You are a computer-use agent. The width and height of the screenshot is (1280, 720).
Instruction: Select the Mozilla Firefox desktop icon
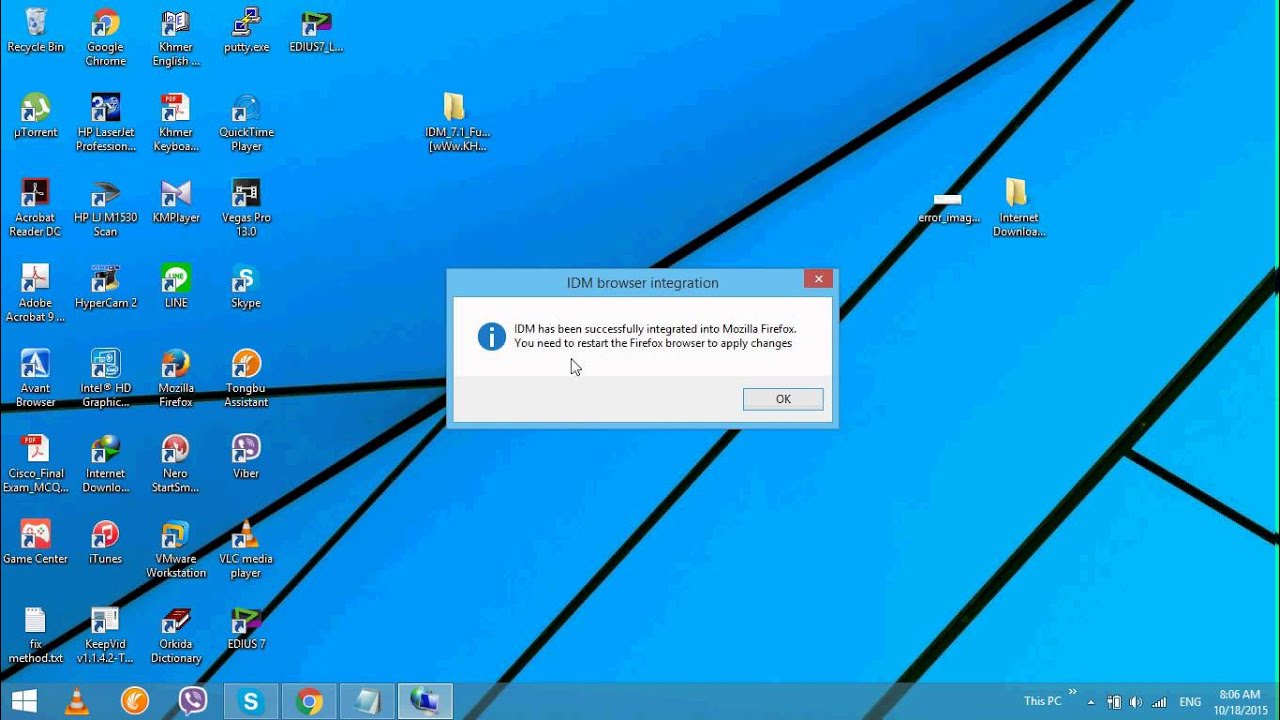click(176, 378)
